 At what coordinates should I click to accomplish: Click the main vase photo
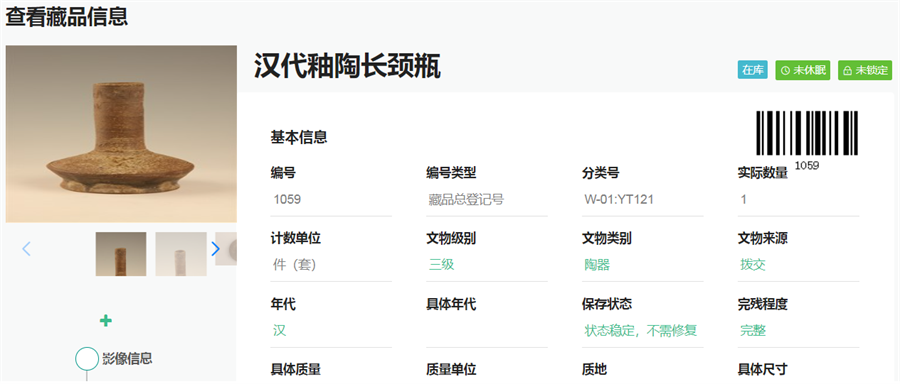[121, 134]
